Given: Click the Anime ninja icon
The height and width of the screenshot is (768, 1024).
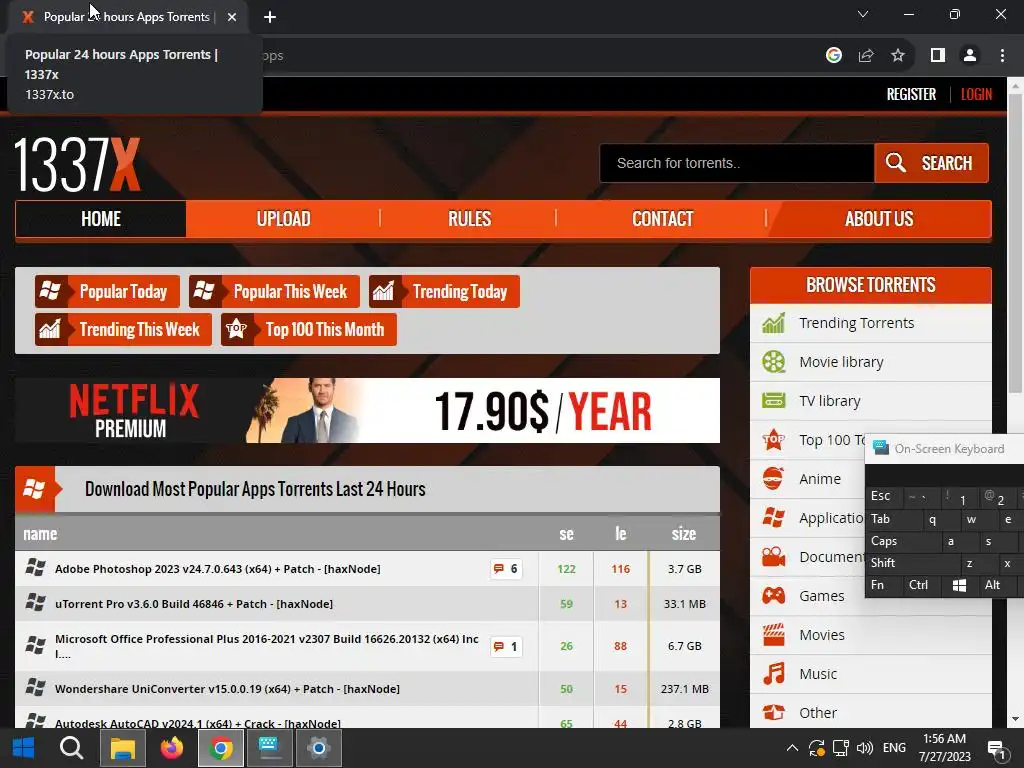Looking at the screenshot, I should 773,479.
